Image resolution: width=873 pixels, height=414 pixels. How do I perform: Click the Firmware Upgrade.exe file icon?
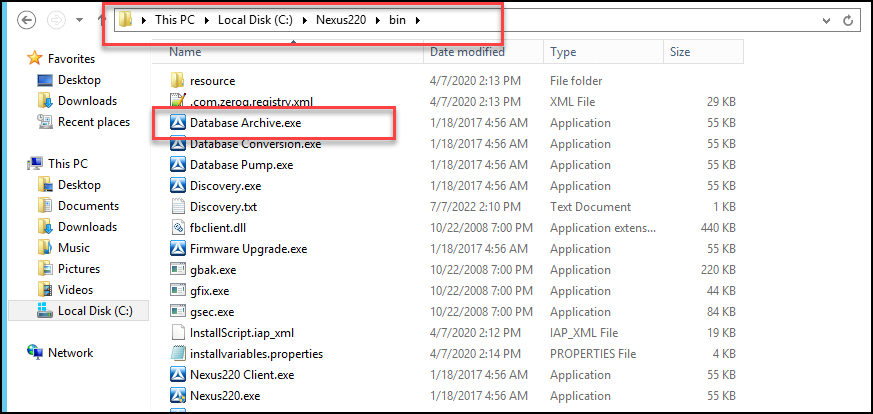pyautogui.click(x=177, y=249)
